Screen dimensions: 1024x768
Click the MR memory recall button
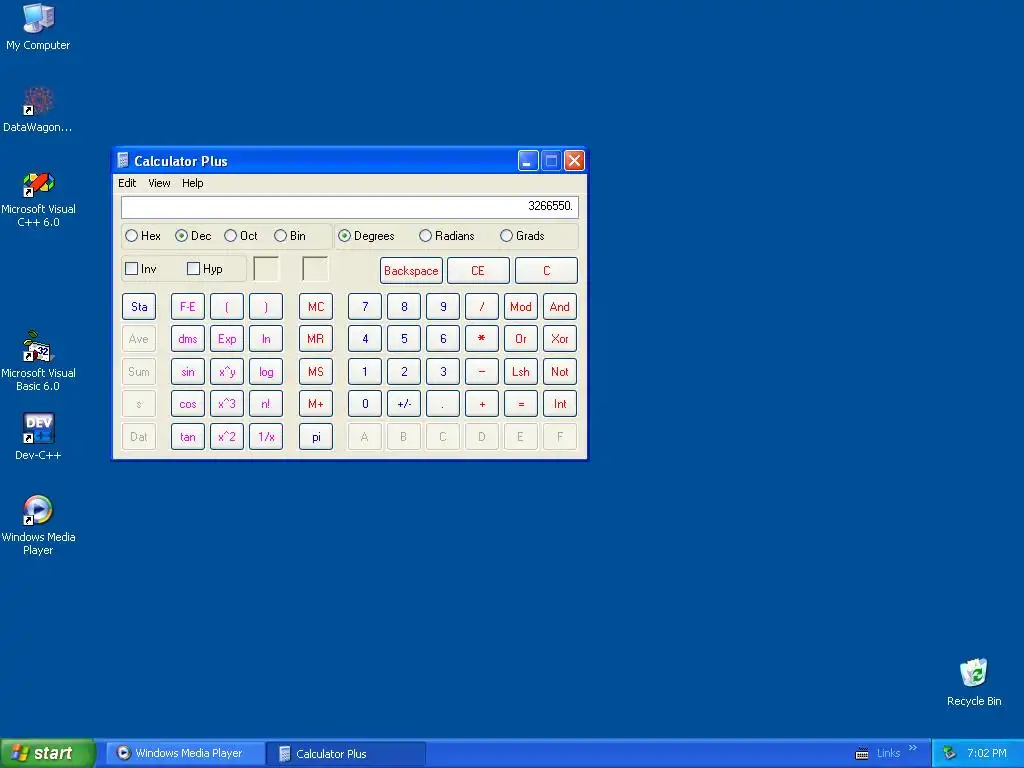(x=316, y=339)
